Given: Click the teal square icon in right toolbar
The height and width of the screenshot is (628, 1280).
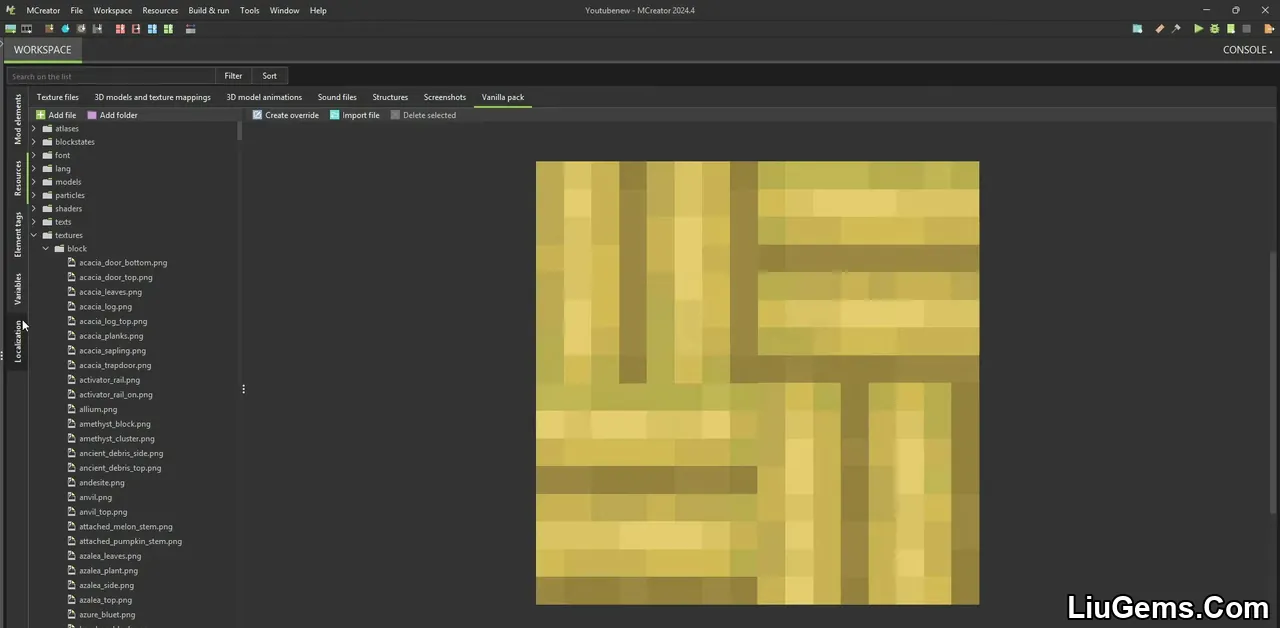Looking at the screenshot, I should pos(1138,29).
